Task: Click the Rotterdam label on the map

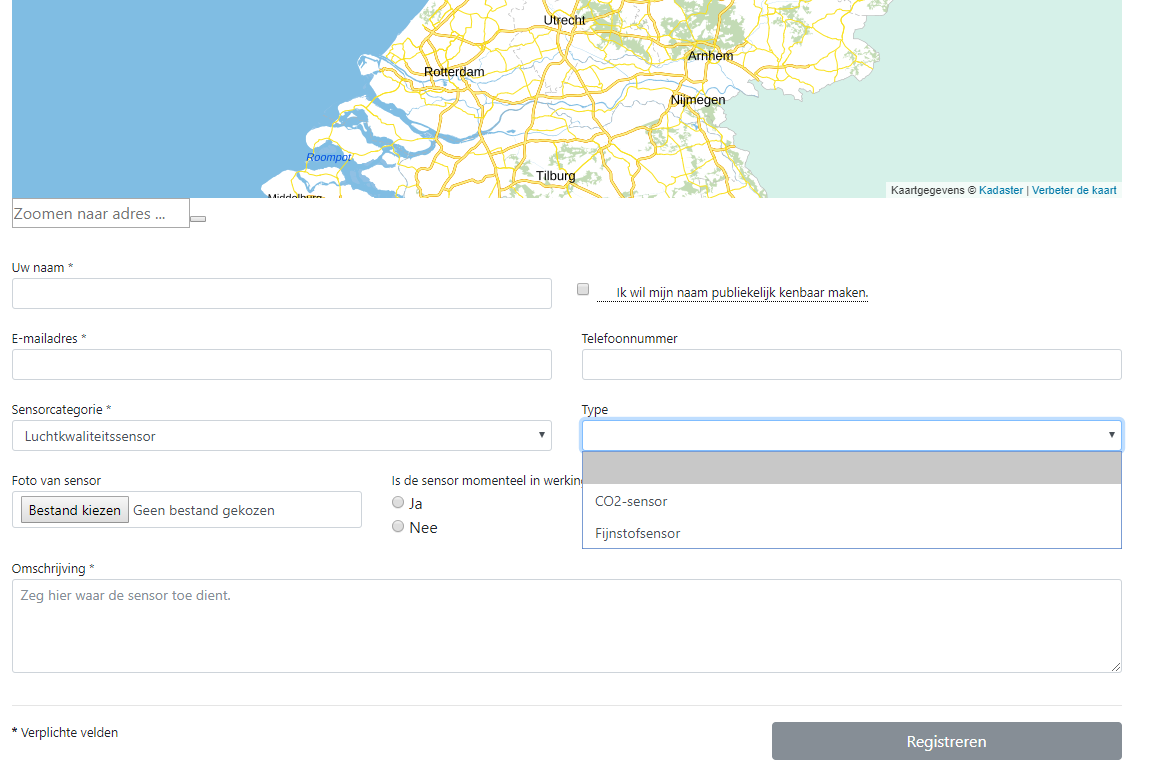Action: (454, 72)
